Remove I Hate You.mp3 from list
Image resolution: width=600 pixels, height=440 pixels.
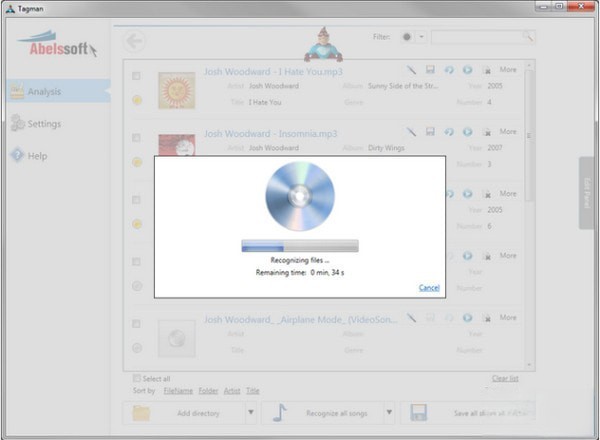(487, 70)
